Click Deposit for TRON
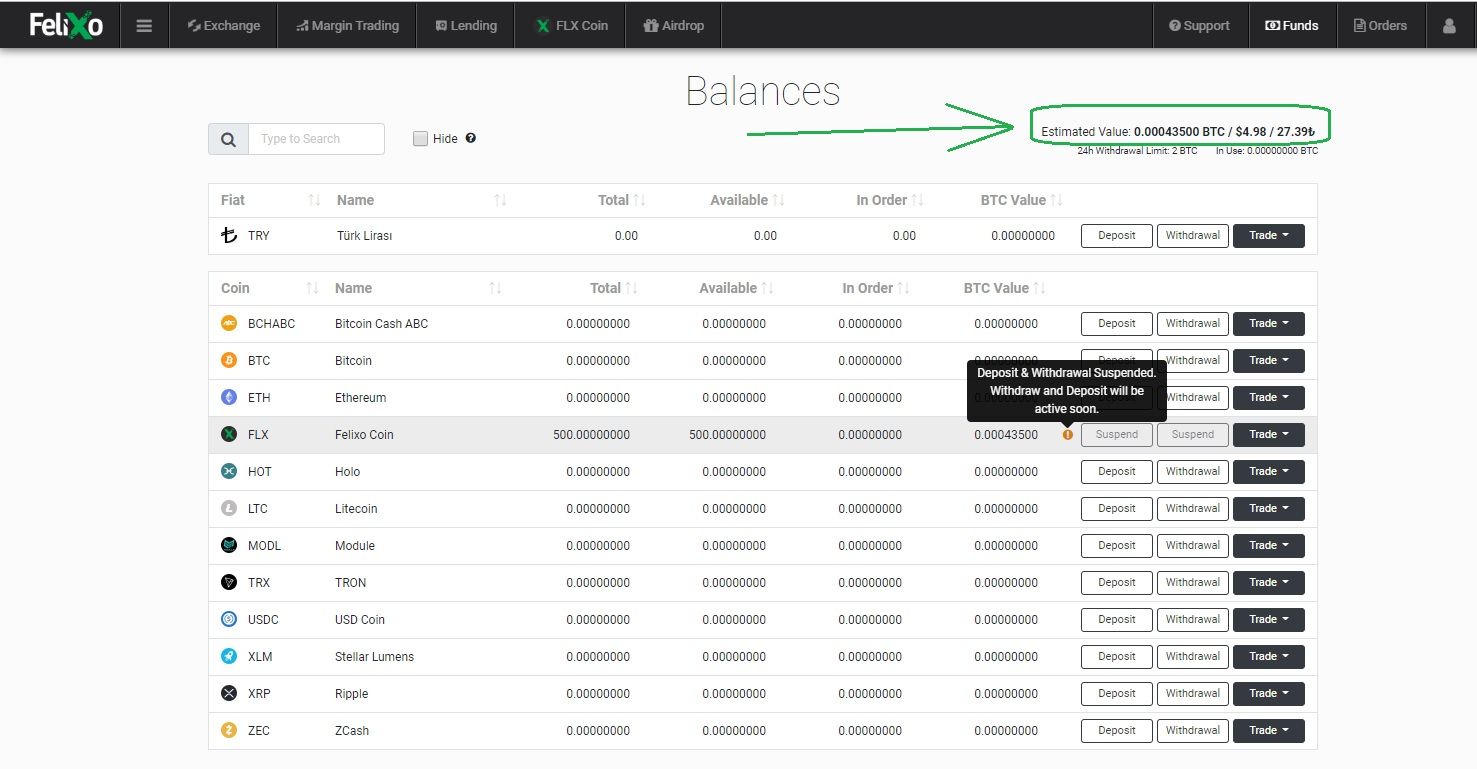The height and width of the screenshot is (769, 1477). coord(1117,583)
